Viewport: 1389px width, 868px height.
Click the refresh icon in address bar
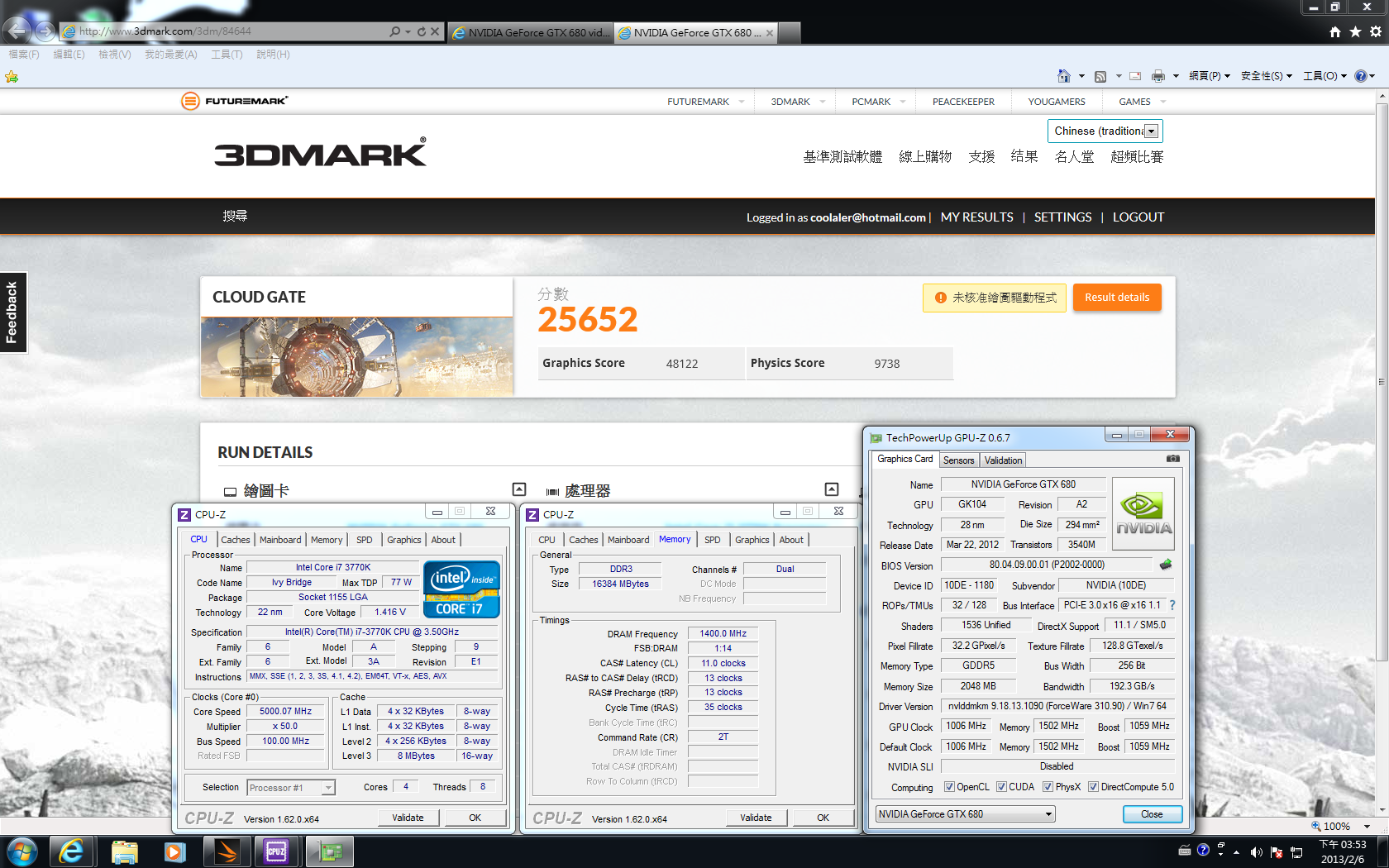tap(422, 31)
